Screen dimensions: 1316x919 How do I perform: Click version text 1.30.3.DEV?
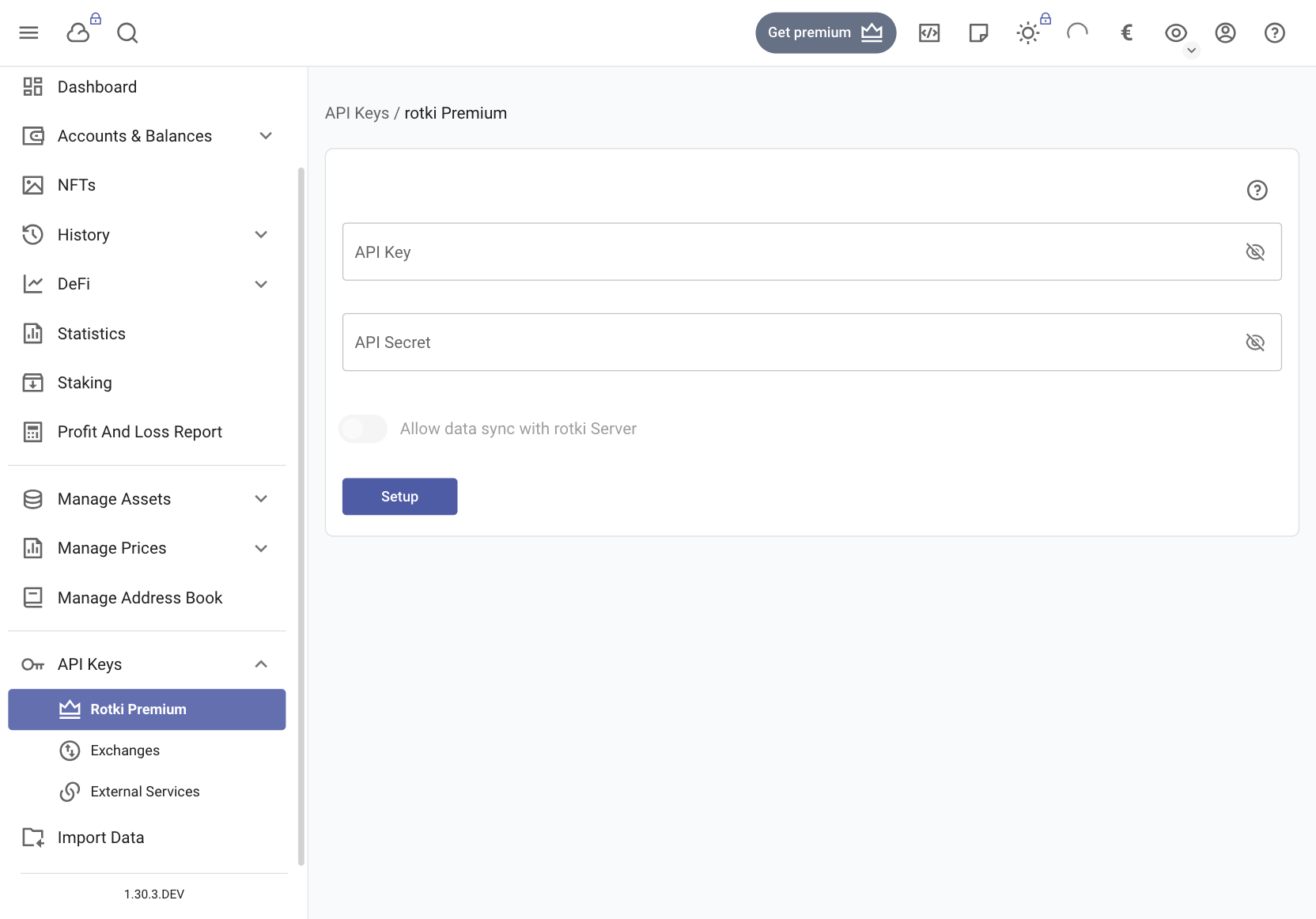pyautogui.click(x=154, y=894)
